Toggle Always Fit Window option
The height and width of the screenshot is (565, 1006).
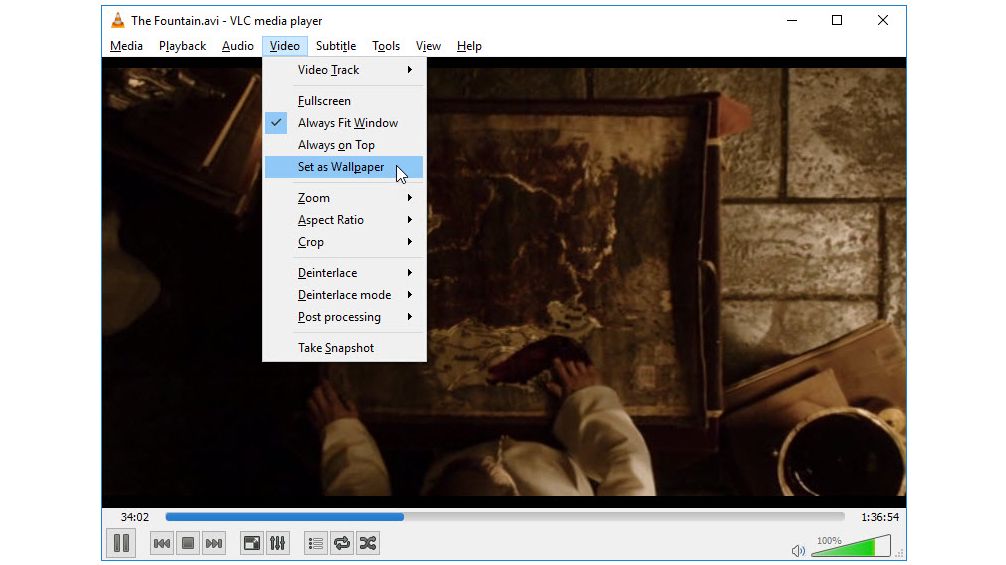[x=344, y=123]
